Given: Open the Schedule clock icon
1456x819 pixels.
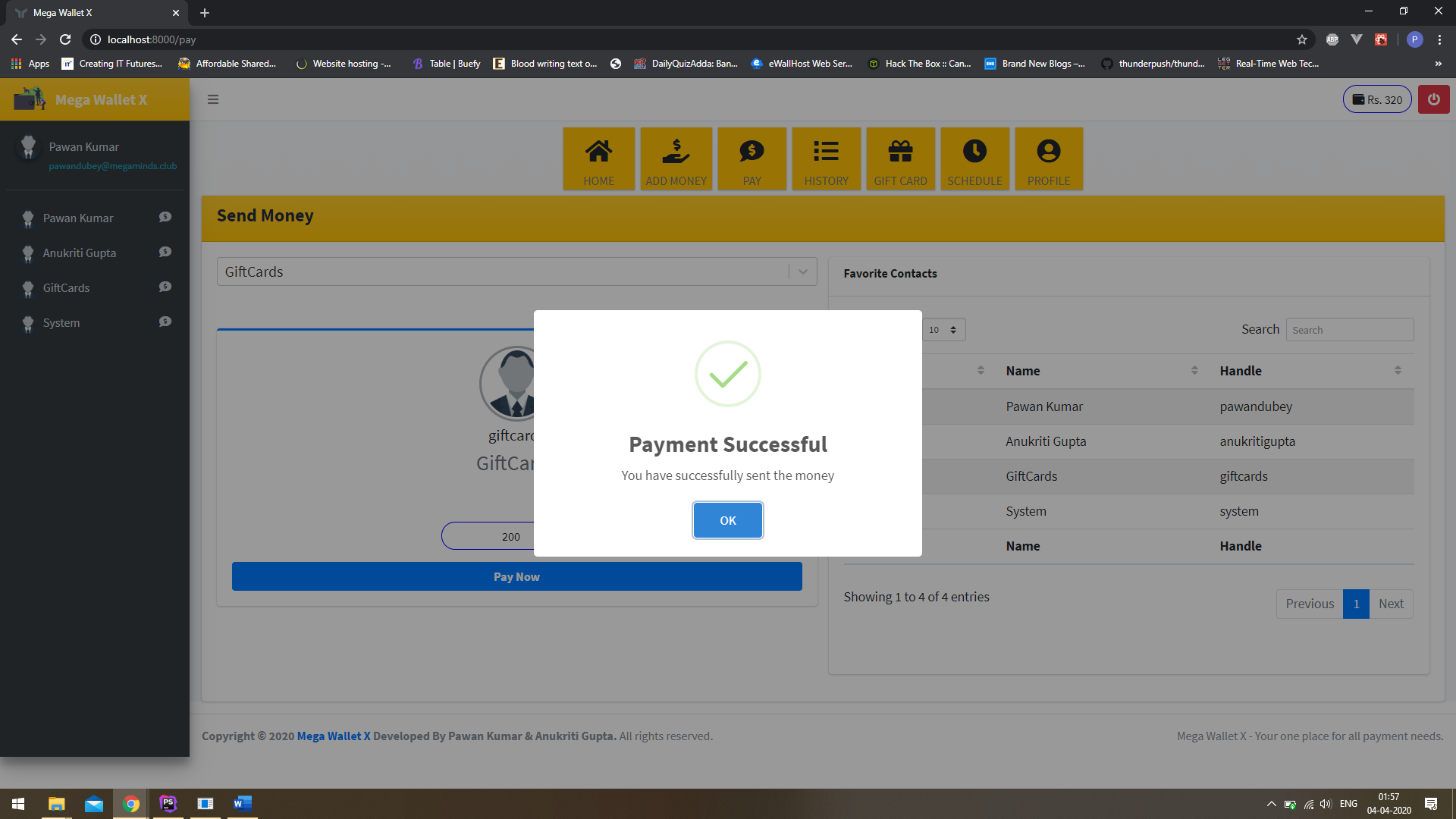Looking at the screenshot, I should tap(974, 152).
